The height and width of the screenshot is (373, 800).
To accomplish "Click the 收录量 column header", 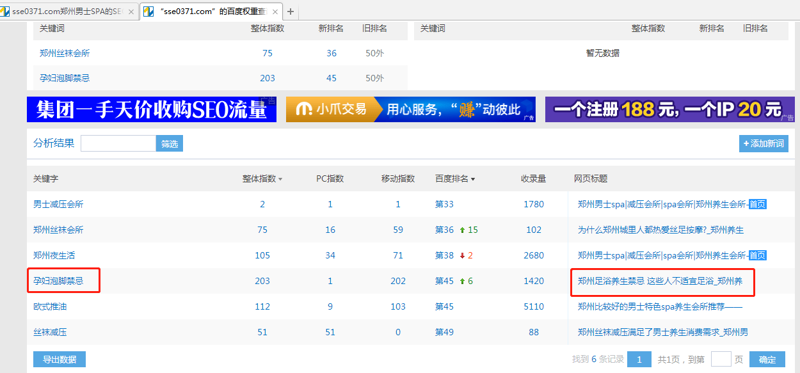I will click(x=534, y=179).
